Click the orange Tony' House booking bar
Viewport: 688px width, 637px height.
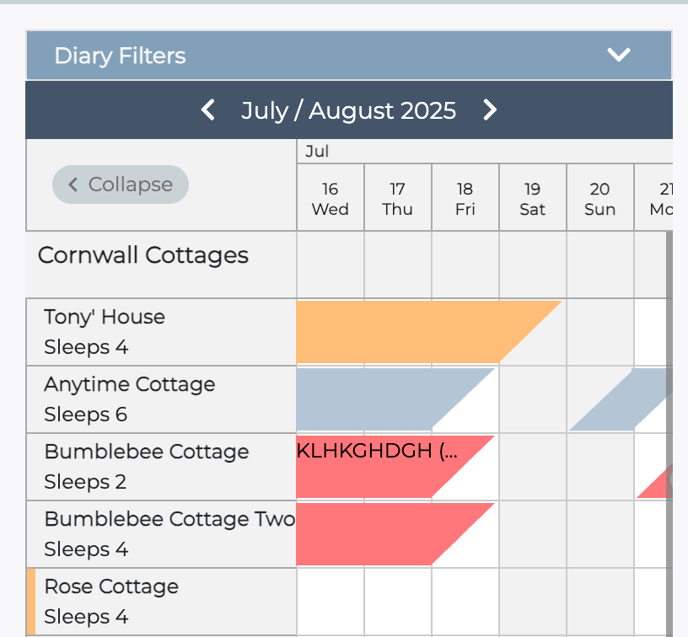[400, 331]
